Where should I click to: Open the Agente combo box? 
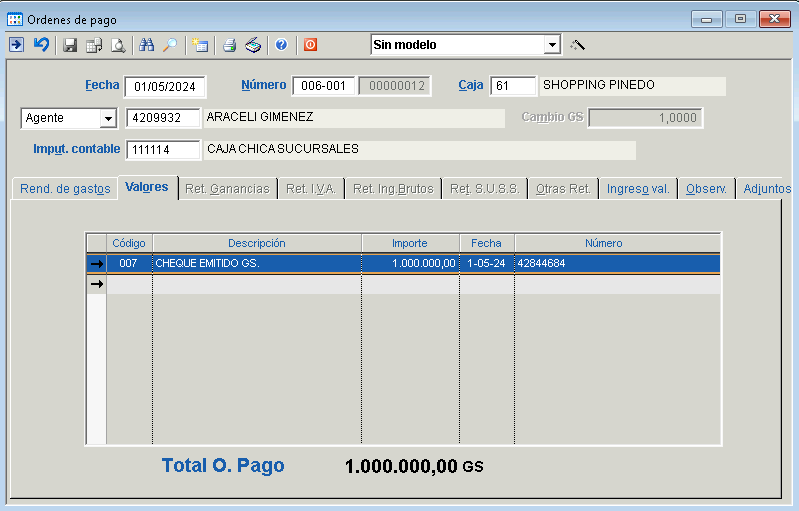pyautogui.click(x=108, y=119)
